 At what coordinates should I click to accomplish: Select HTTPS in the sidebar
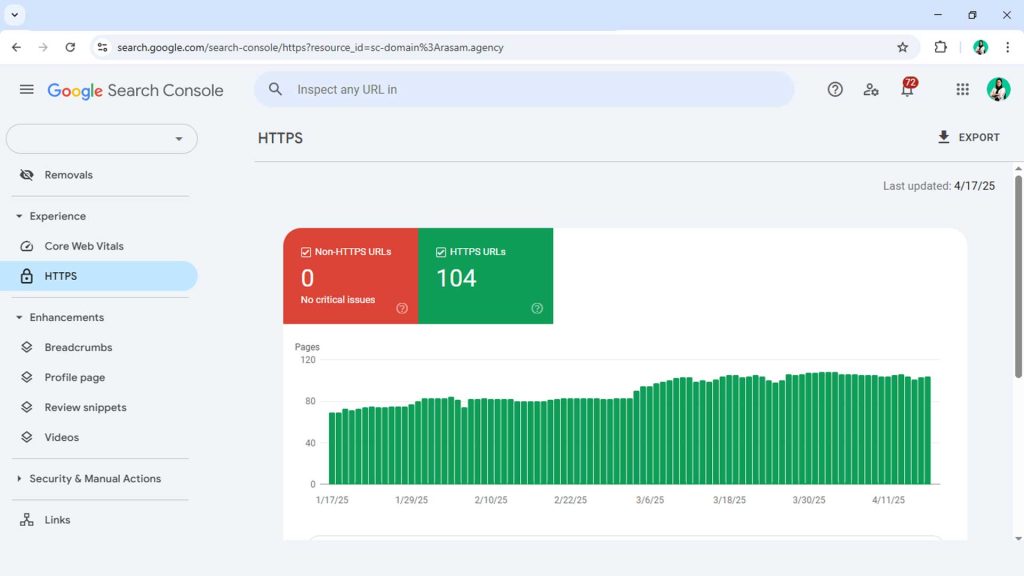pos(99,276)
